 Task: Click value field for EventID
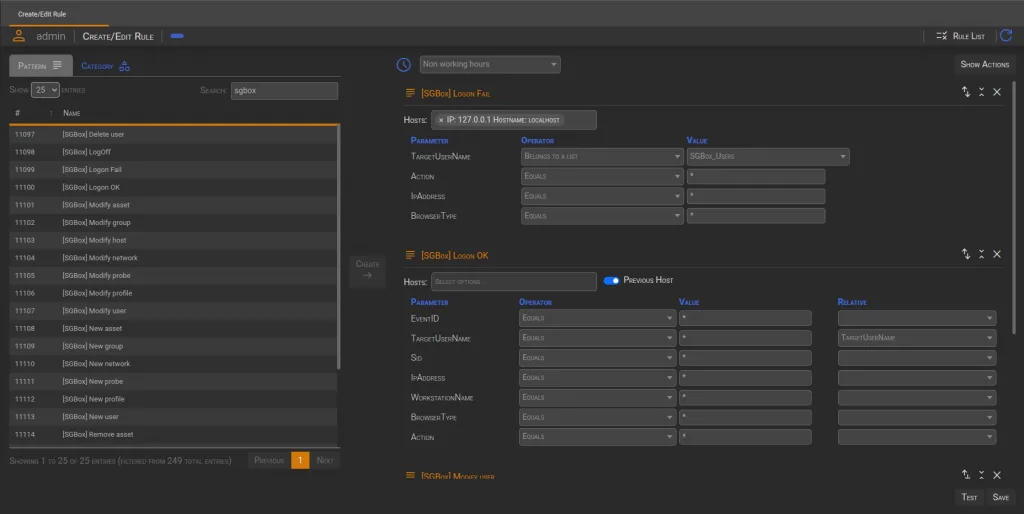pos(745,318)
